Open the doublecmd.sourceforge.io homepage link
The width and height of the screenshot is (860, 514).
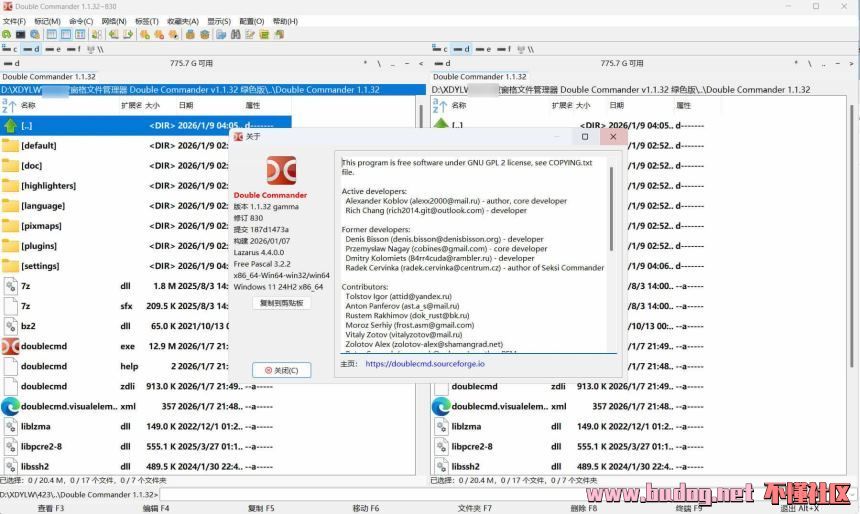(425, 364)
